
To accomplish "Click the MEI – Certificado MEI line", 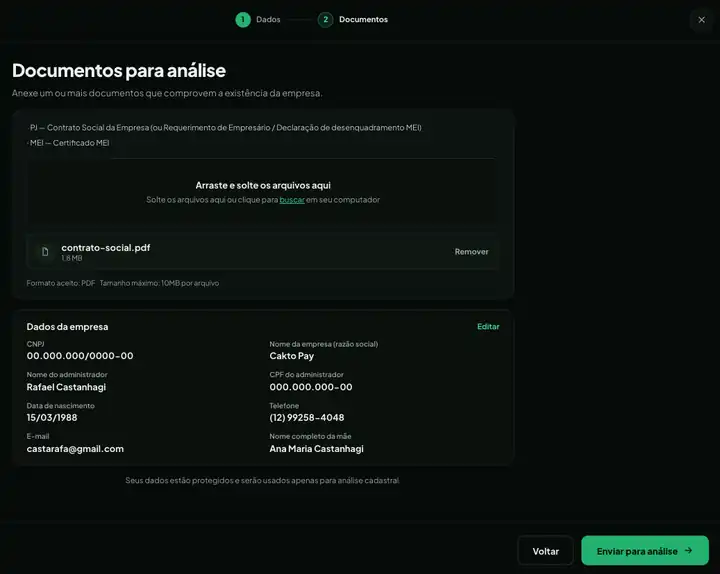I will coord(69,143).
